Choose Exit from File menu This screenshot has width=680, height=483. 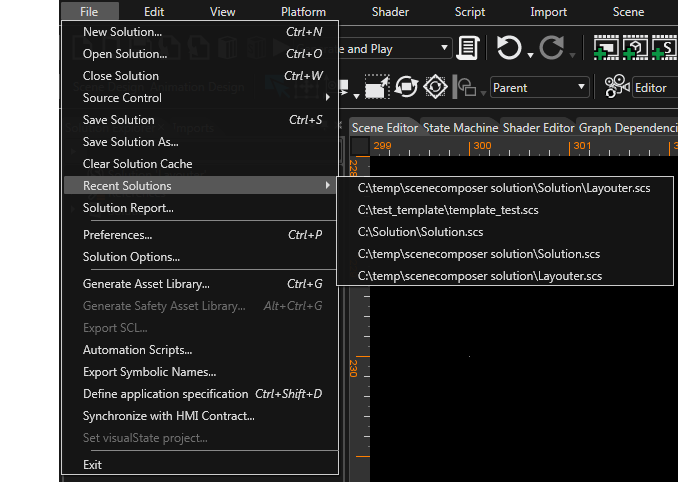tap(201, 465)
